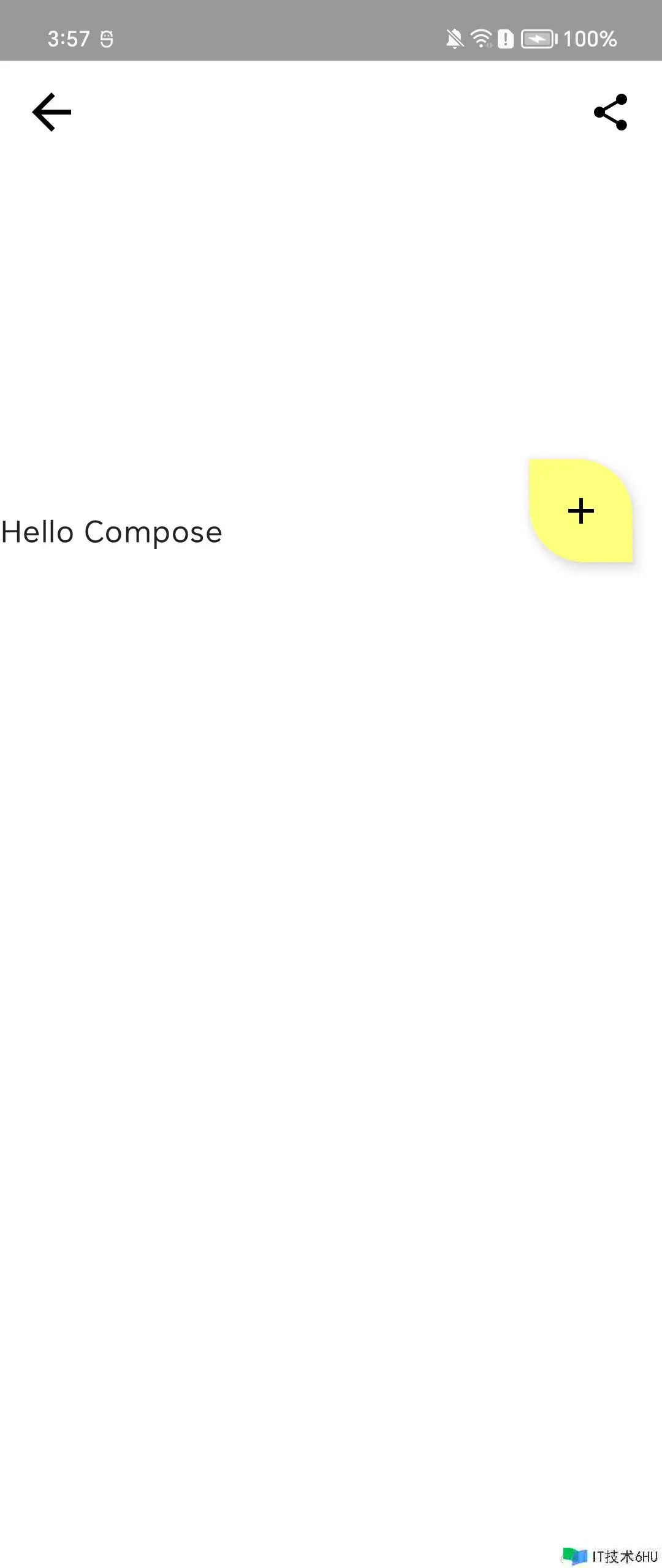Tap the muted notification bell icon
662x1568 pixels.
pyautogui.click(x=454, y=39)
